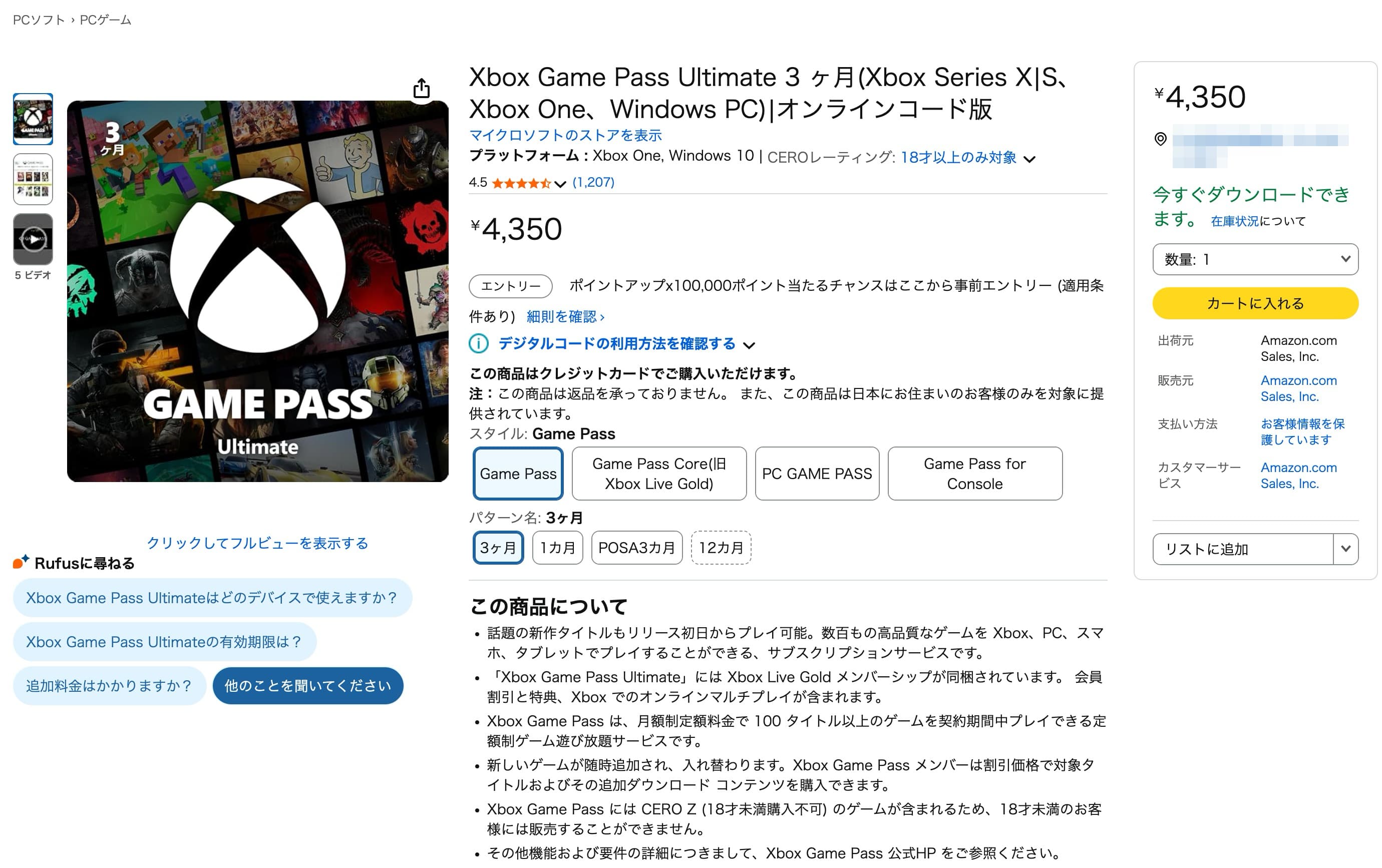
Task: Select Game Pass Core style option
Action: pos(659,474)
